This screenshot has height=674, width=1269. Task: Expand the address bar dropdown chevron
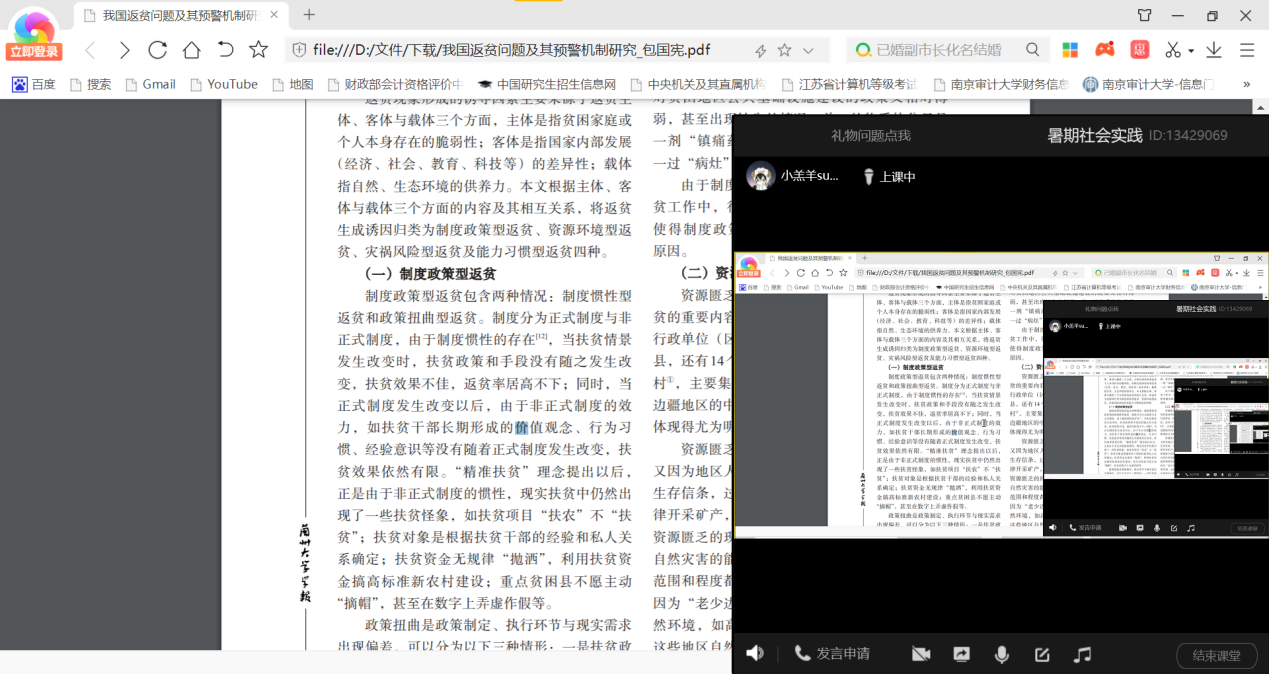[x=808, y=51]
